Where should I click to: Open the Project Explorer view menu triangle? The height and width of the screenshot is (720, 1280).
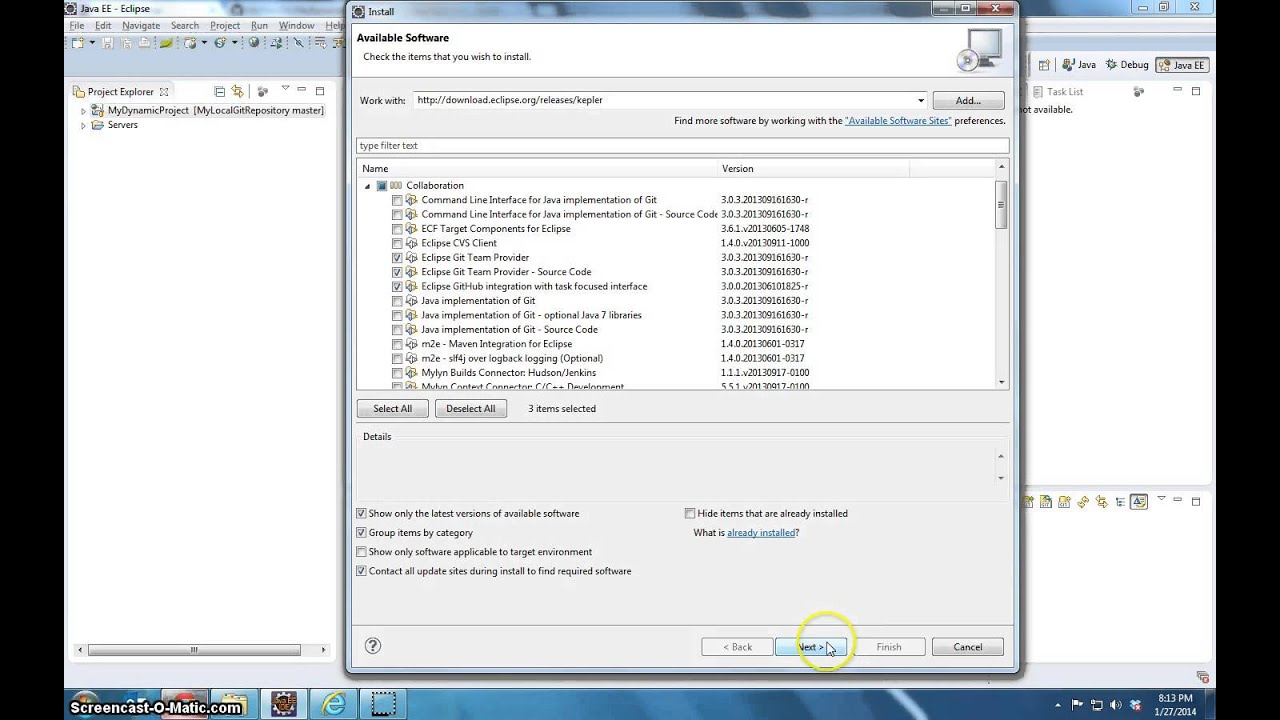(285, 88)
